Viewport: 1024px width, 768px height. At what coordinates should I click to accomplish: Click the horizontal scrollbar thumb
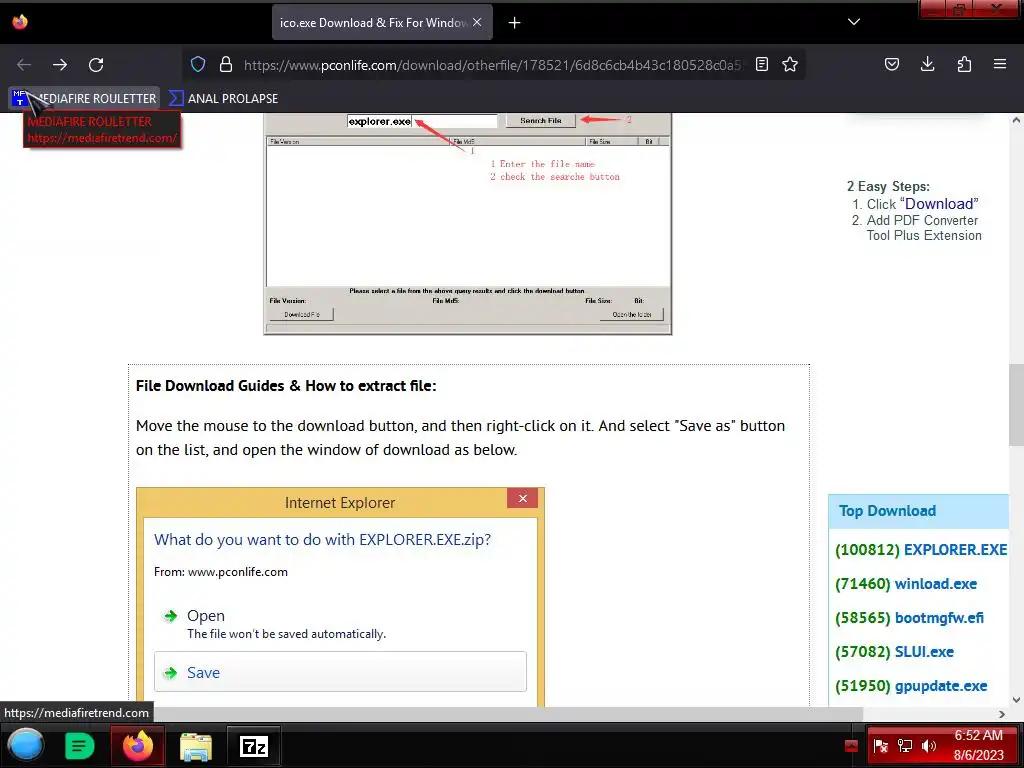coord(509,714)
